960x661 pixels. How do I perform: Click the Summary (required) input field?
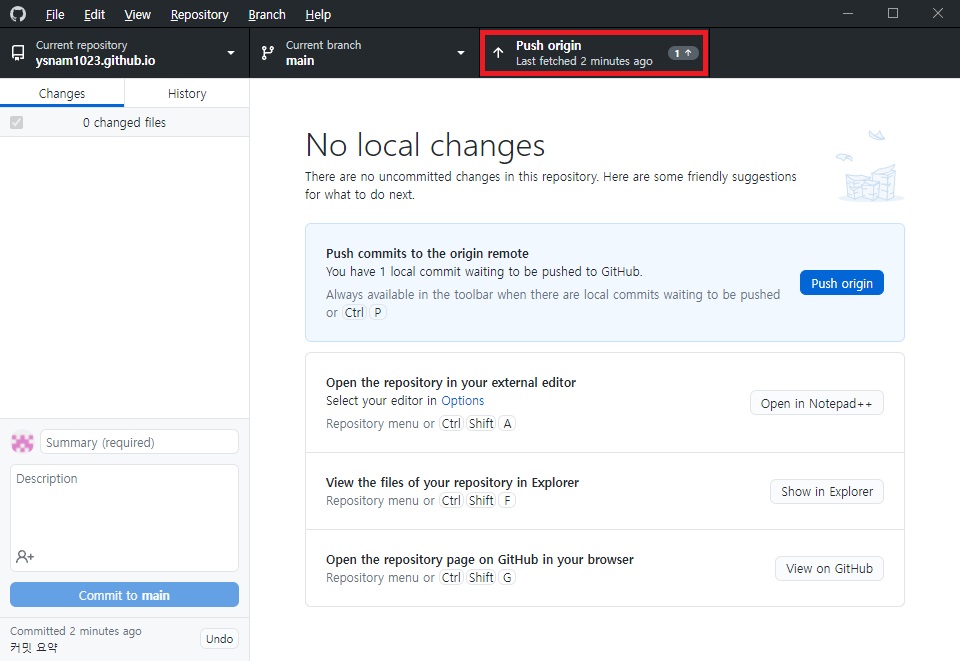pyautogui.click(x=139, y=442)
